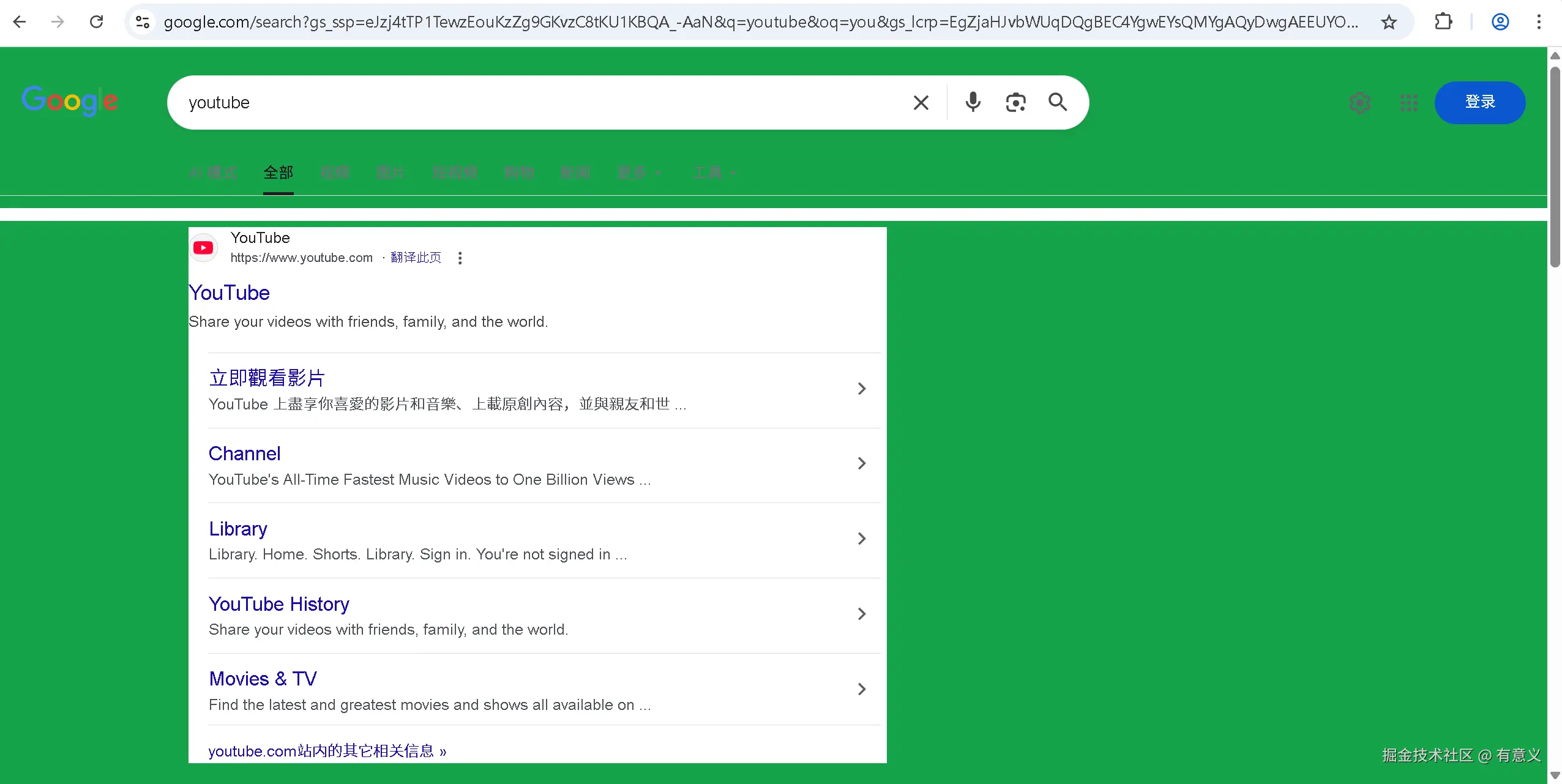This screenshot has width=1562, height=784.
Task: Open the YouTube History link
Action: pyautogui.click(x=278, y=604)
